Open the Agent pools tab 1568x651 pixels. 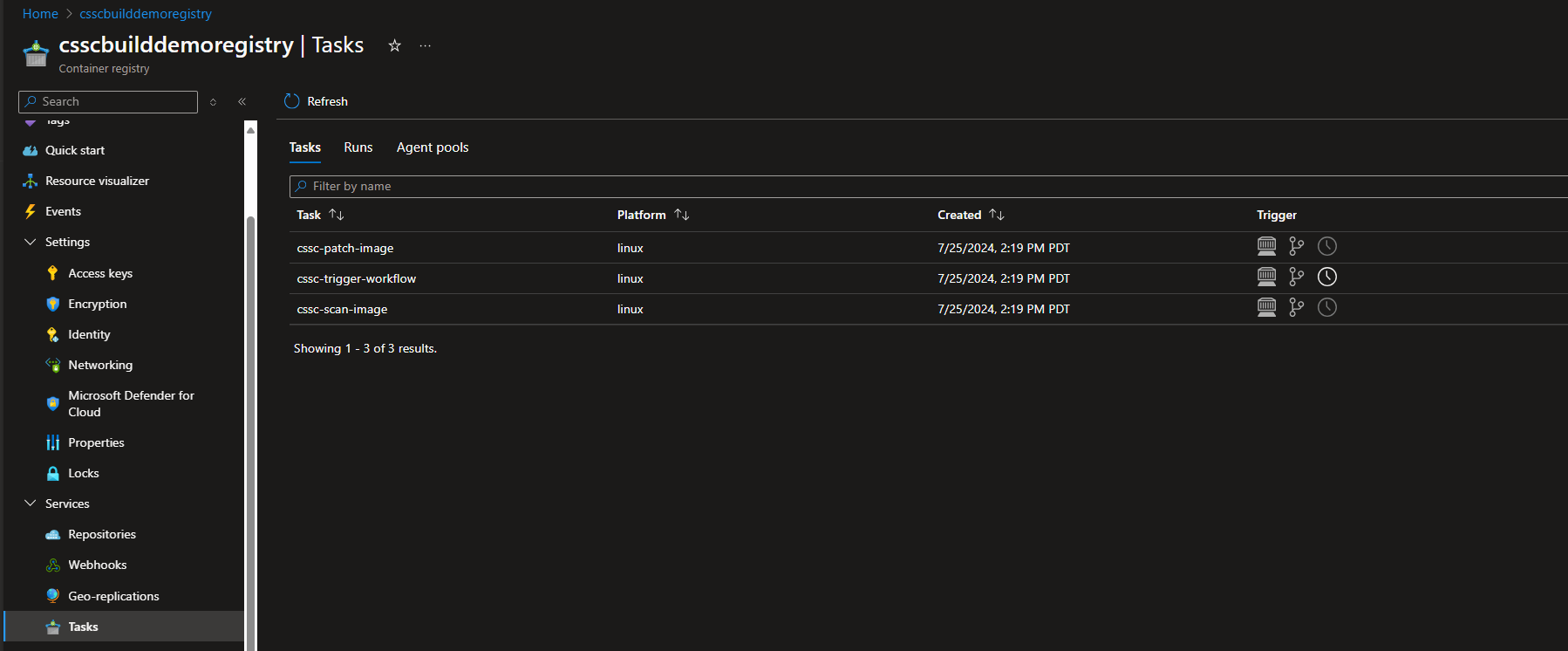point(433,147)
